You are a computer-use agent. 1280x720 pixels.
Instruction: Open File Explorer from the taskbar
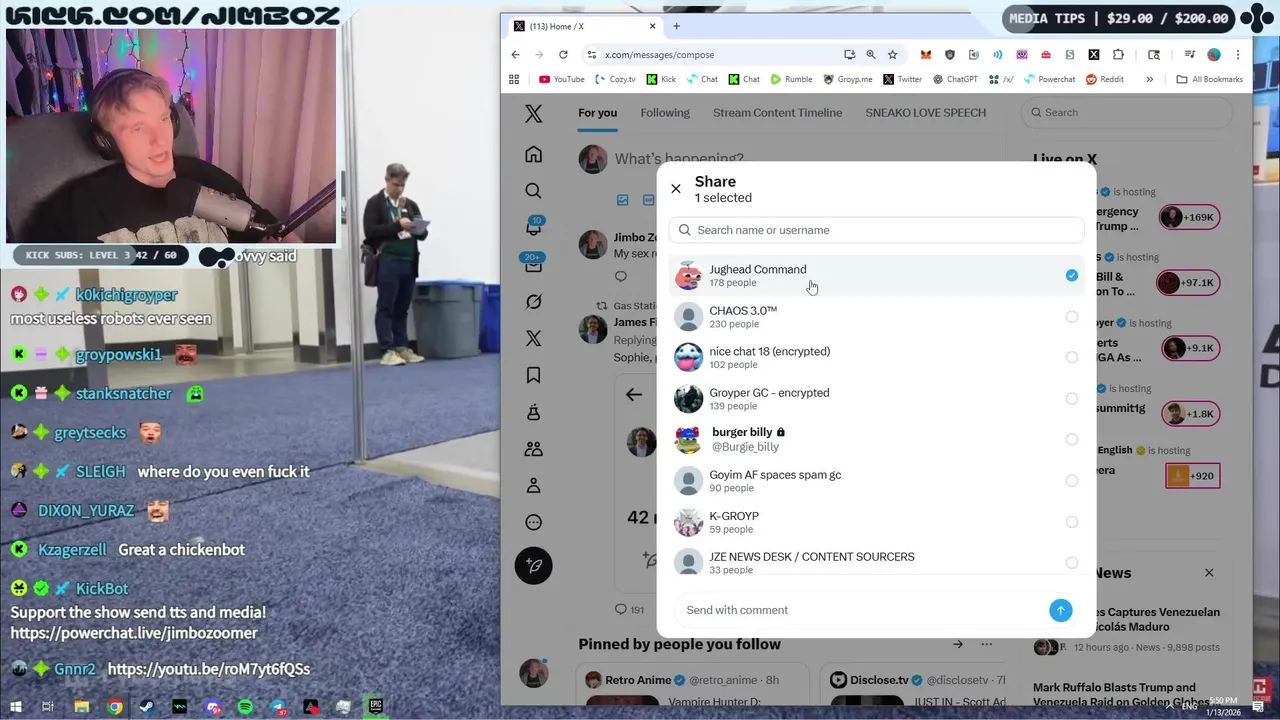coord(82,707)
